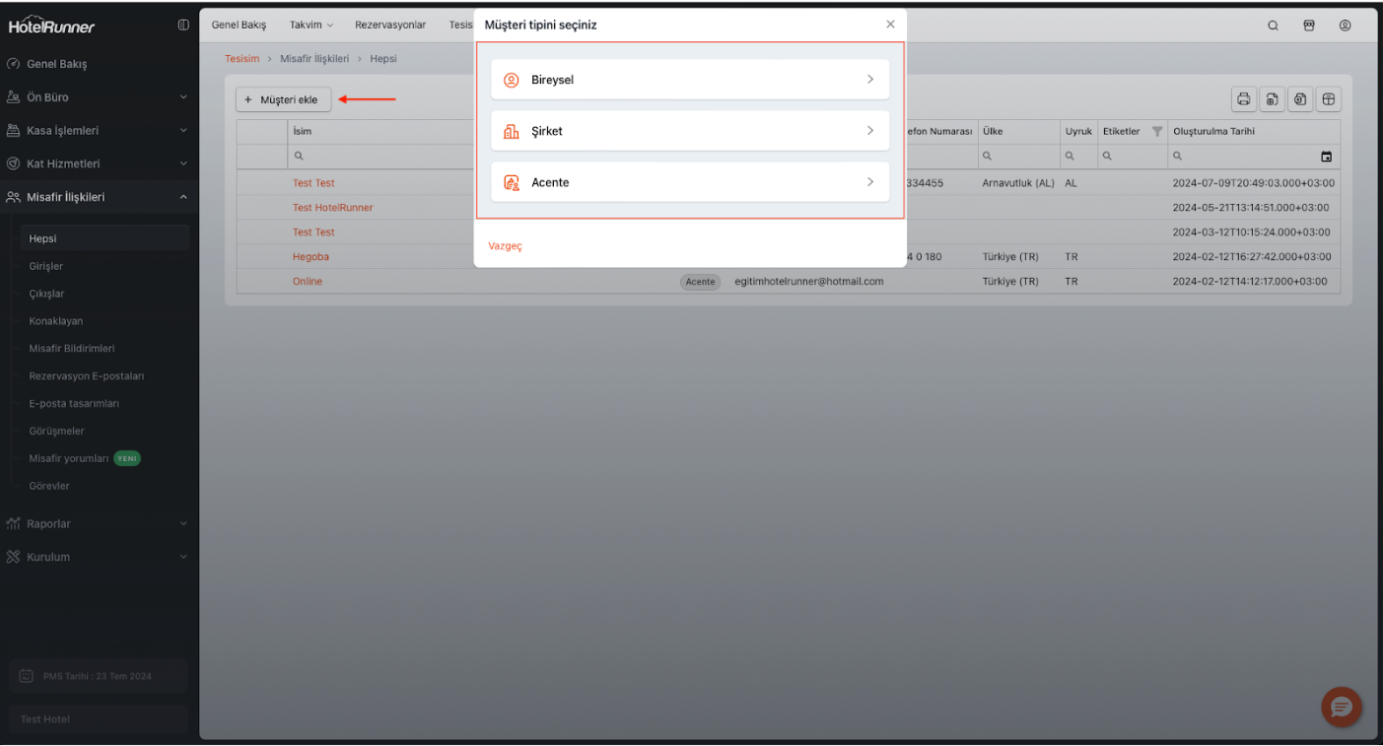The width and height of the screenshot is (1383, 746).
Task: Click the Müşteri ekle button
Action: [283, 99]
